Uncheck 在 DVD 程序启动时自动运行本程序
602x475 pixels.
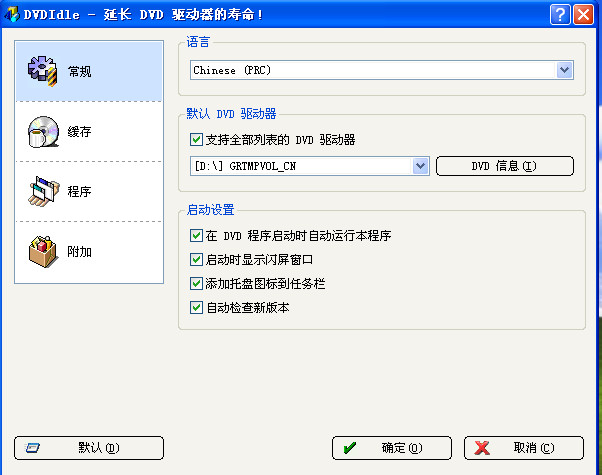196,235
